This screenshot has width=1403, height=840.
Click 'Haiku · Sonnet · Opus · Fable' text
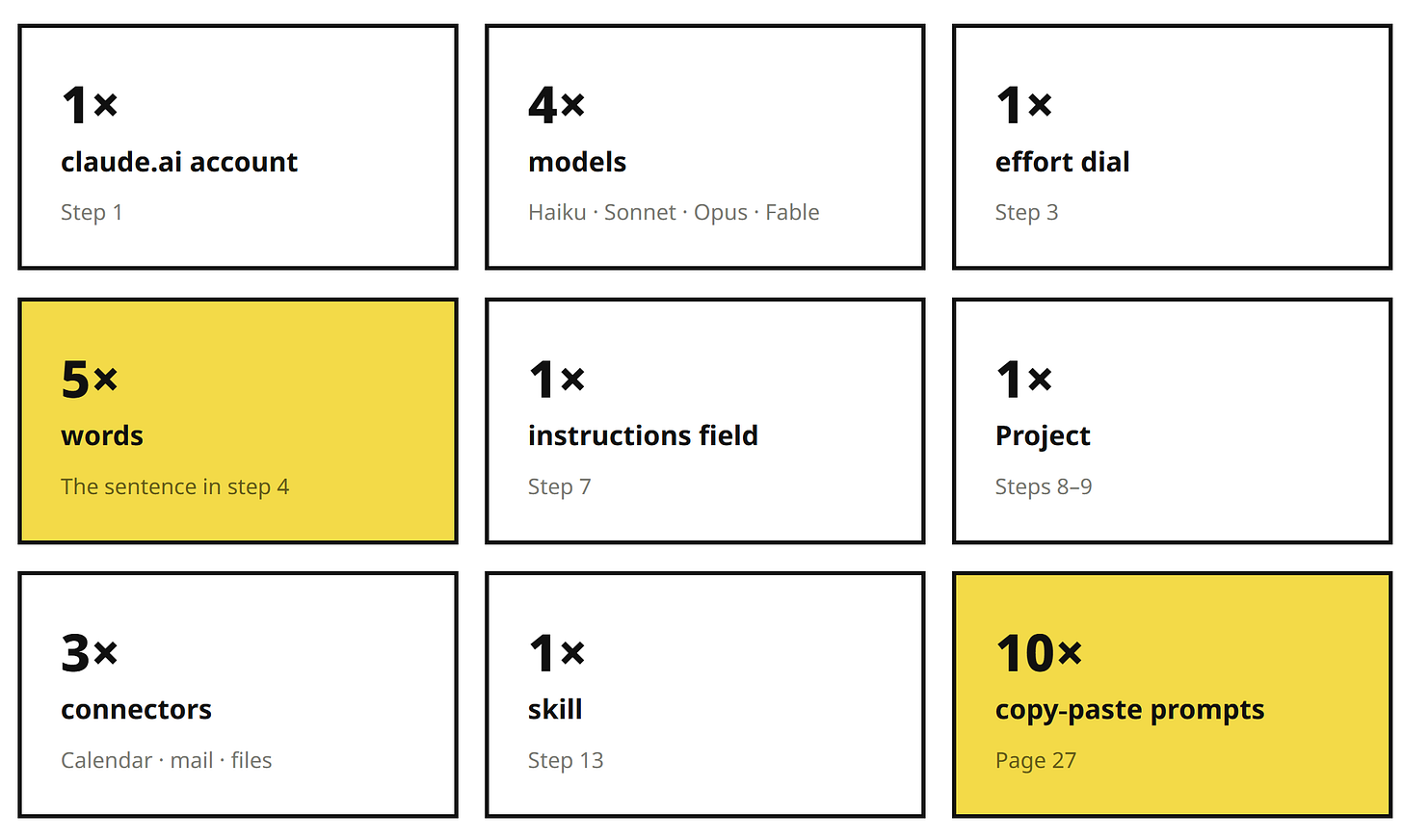coord(674,213)
